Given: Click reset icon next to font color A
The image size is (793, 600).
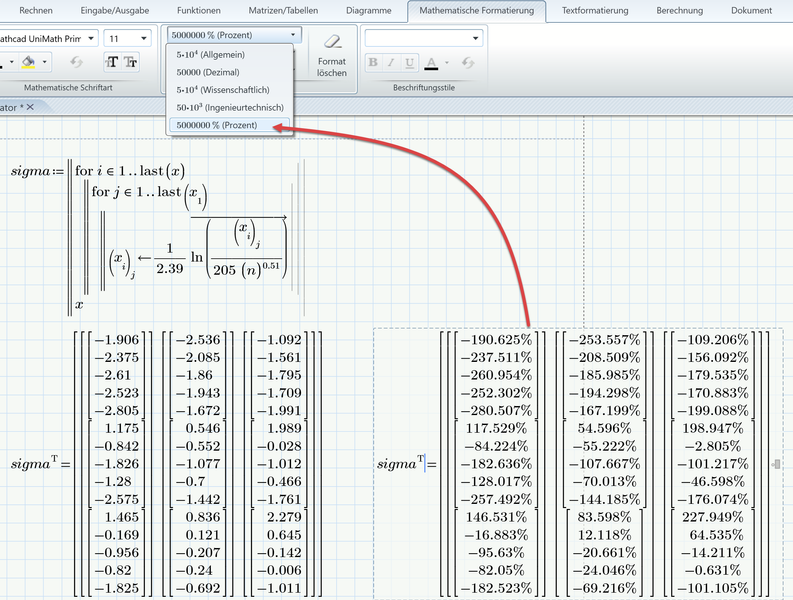Looking at the screenshot, I should pyautogui.click(x=468, y=63).
